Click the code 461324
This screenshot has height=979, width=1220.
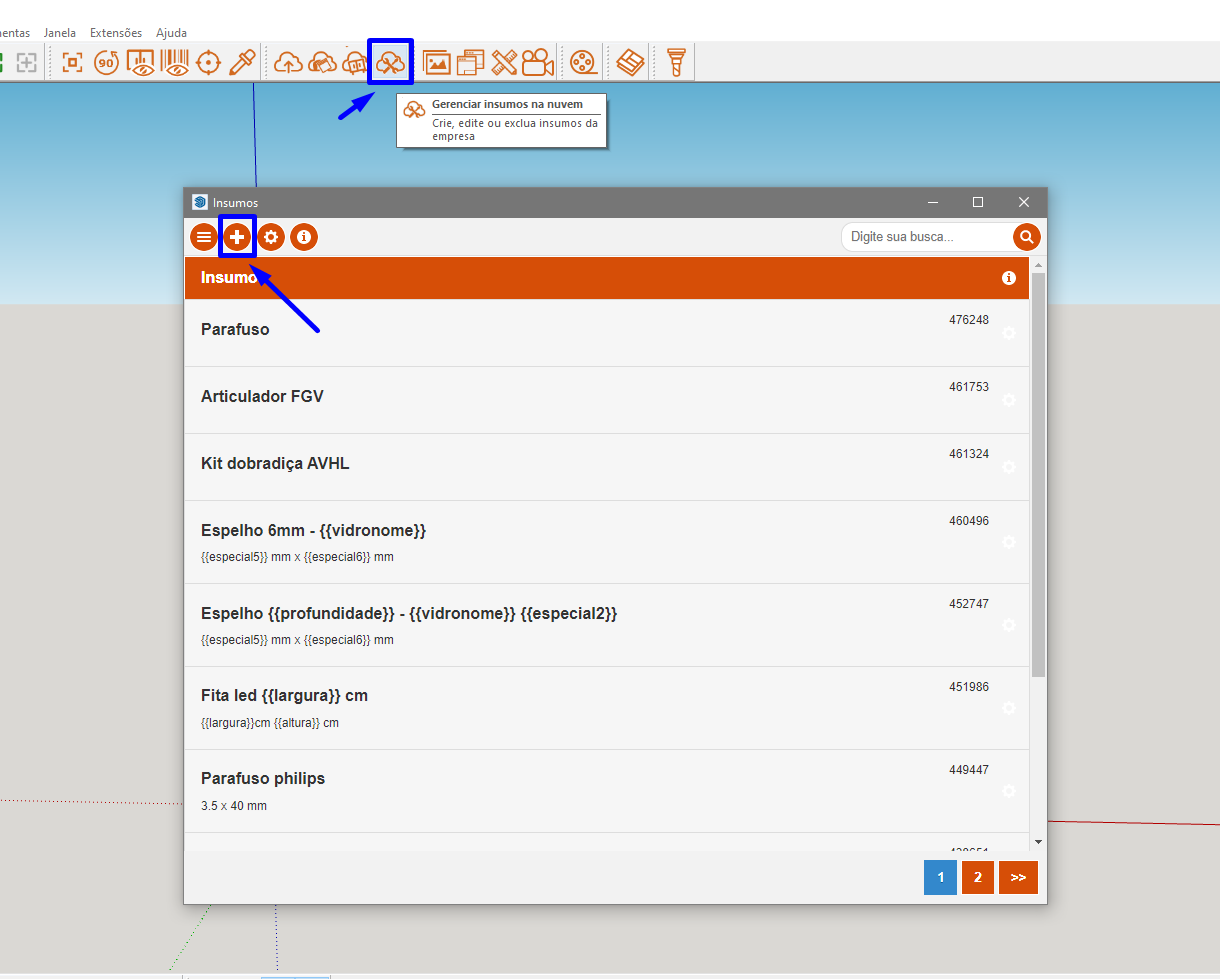tap(969, 454)
